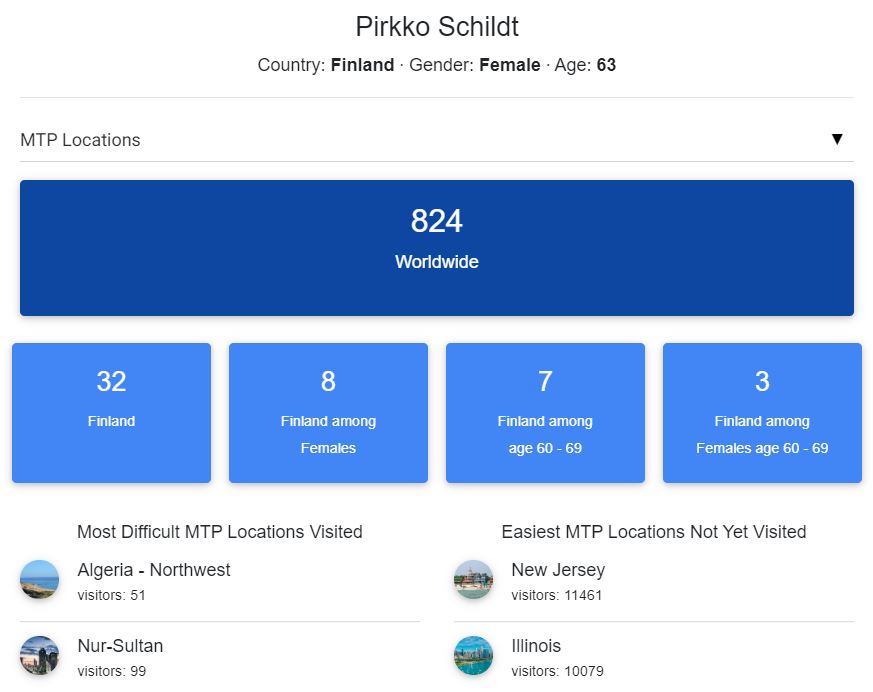This screenshot has width=873, height=692.
Task: Open the Illinois location link
Action: click(x=536, y=646)
